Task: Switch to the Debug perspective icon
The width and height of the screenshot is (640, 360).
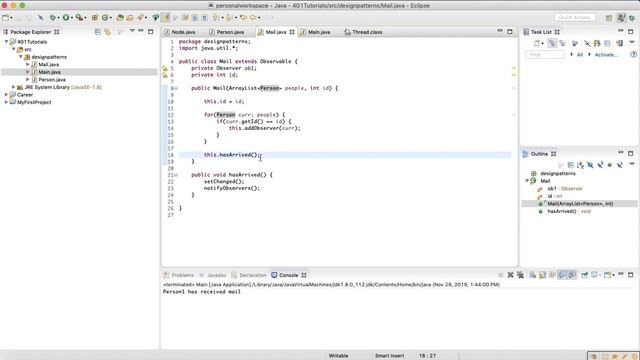Action: coord(632,18)
